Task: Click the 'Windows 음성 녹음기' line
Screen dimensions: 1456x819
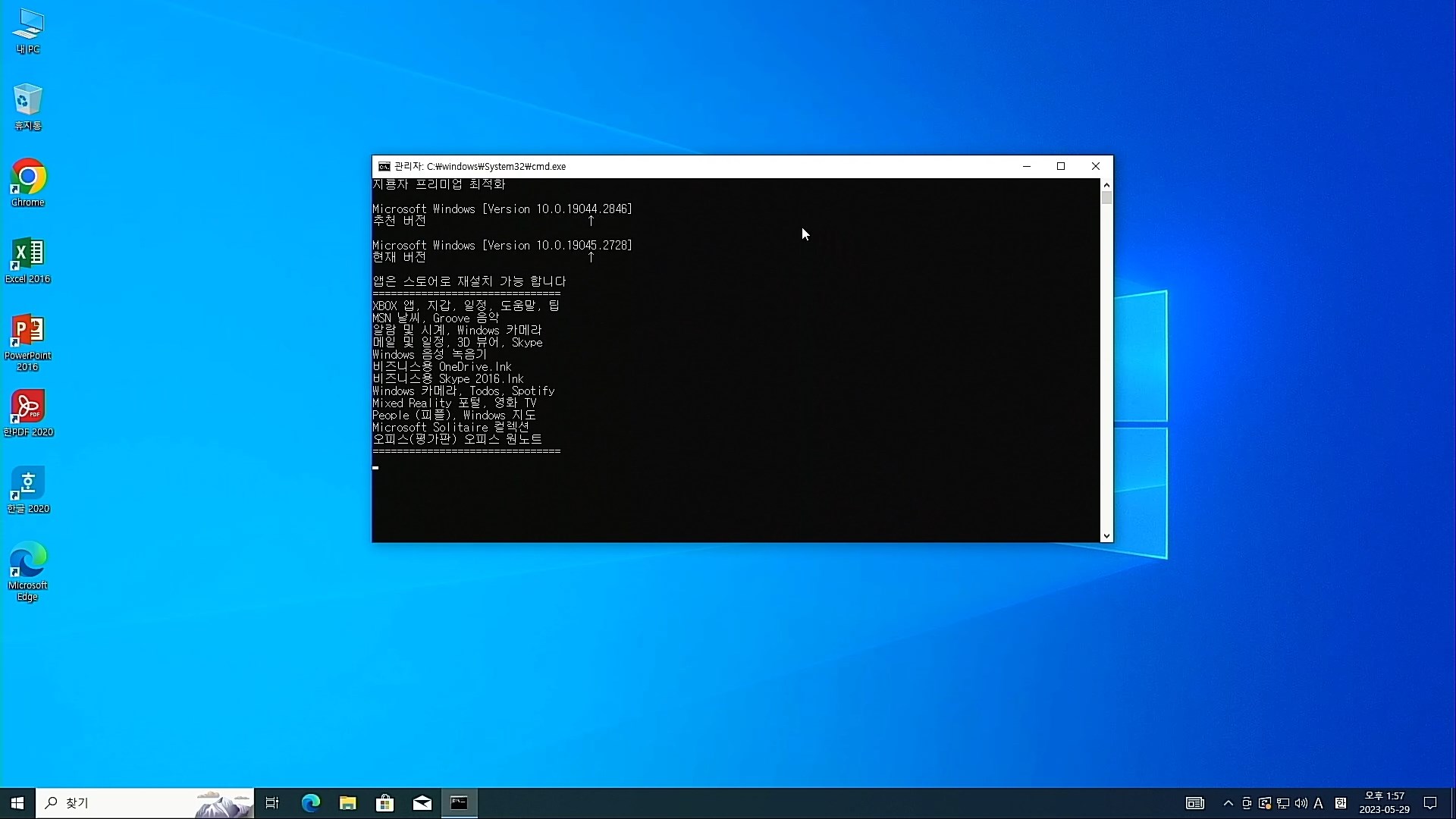Action: click(430, 354)
